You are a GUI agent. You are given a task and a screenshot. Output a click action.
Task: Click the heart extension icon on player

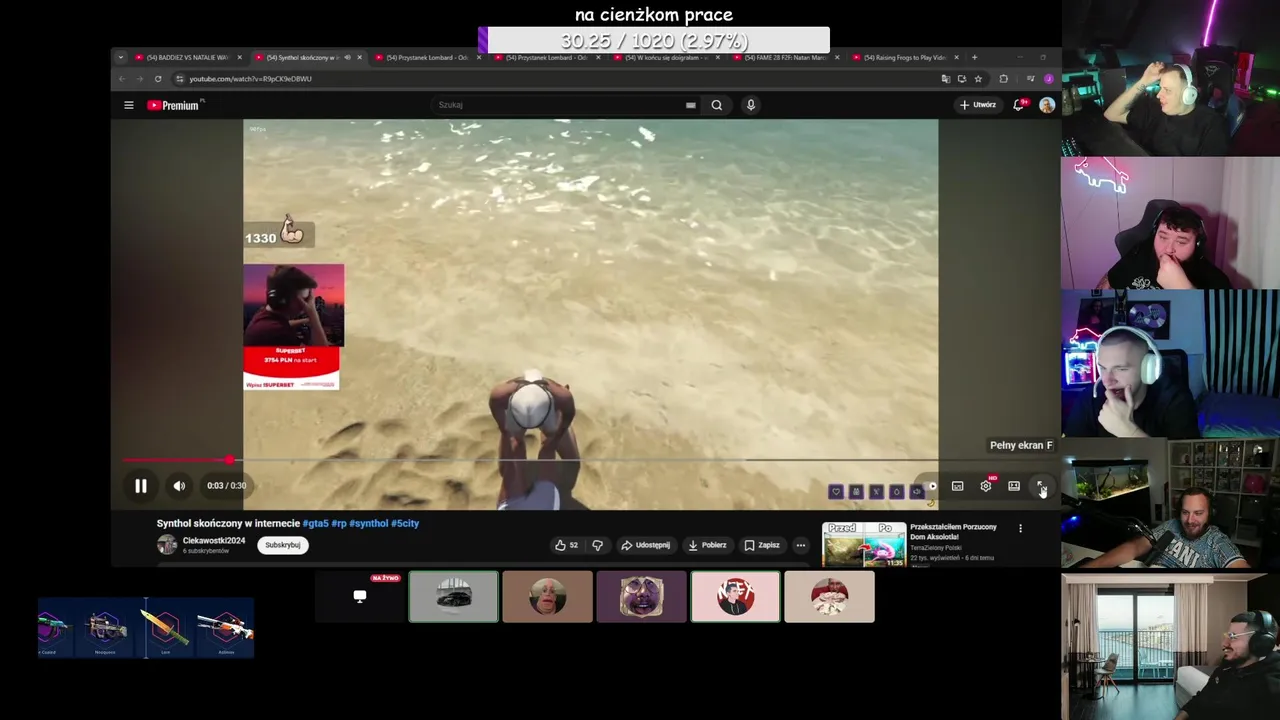pyautogui.click(x=836, y=492)
